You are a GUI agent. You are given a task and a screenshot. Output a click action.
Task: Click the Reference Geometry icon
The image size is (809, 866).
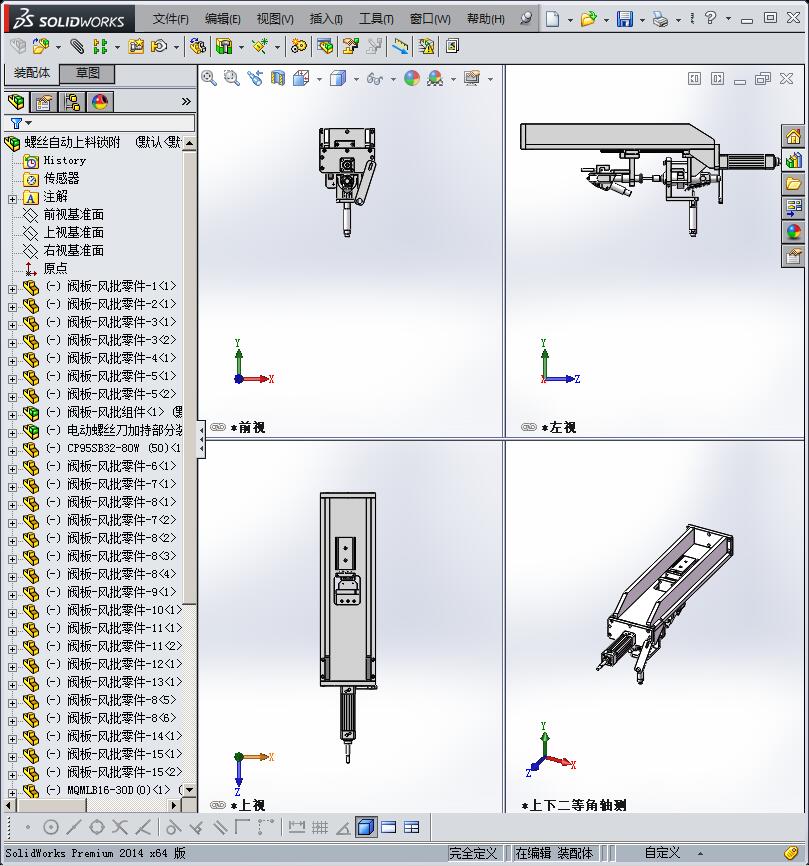(260, 46)
